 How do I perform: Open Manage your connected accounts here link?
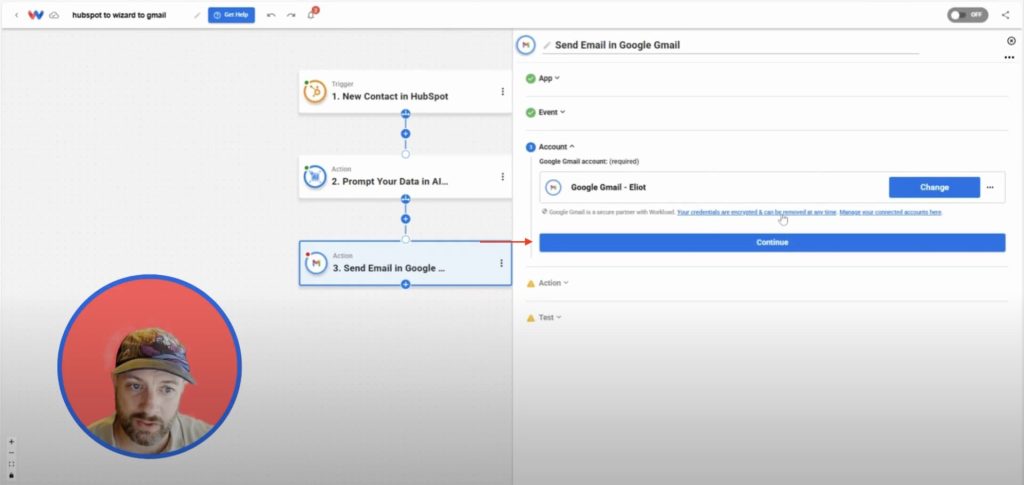tap(890, 212)
